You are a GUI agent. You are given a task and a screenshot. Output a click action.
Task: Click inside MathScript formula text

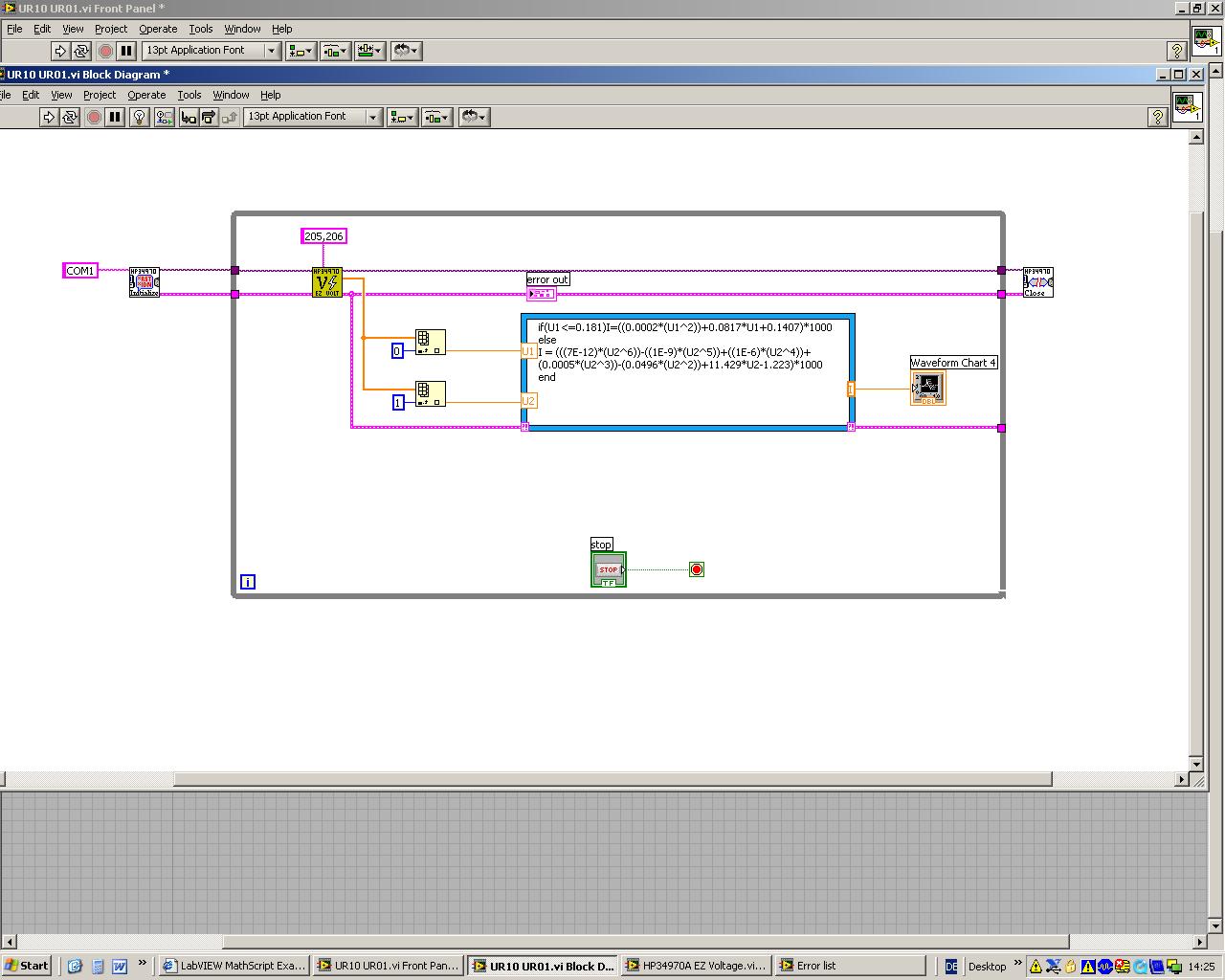tap(685, 352)
